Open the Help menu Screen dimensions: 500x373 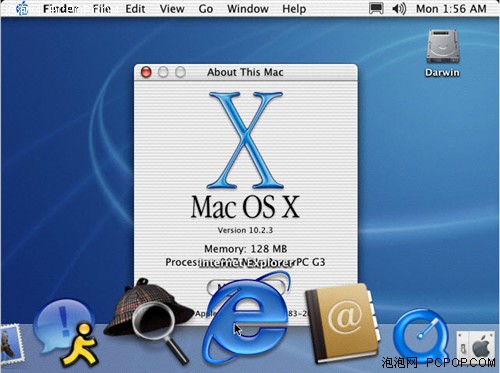pyautogui.click(x=294, y=9)
